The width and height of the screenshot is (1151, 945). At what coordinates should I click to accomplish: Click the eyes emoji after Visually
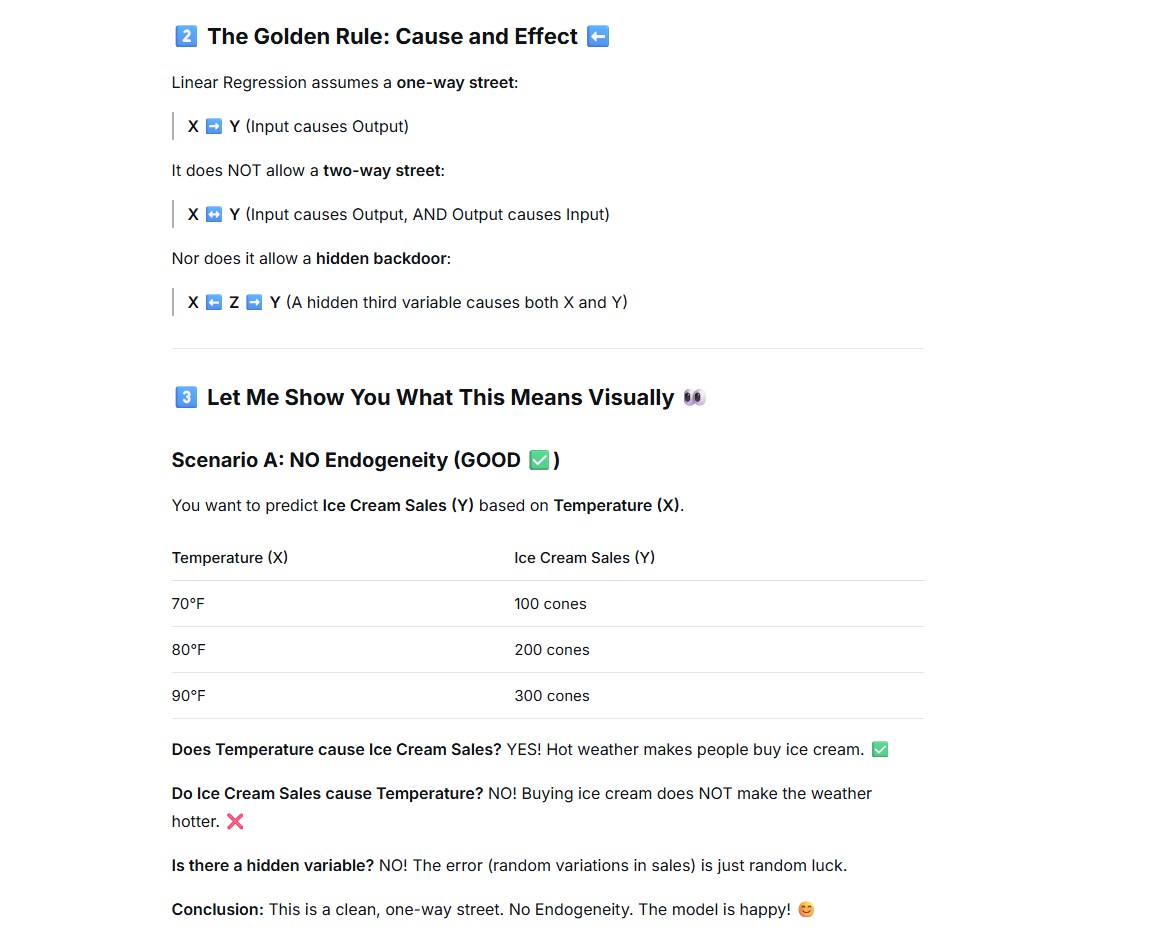coord(694,397)
